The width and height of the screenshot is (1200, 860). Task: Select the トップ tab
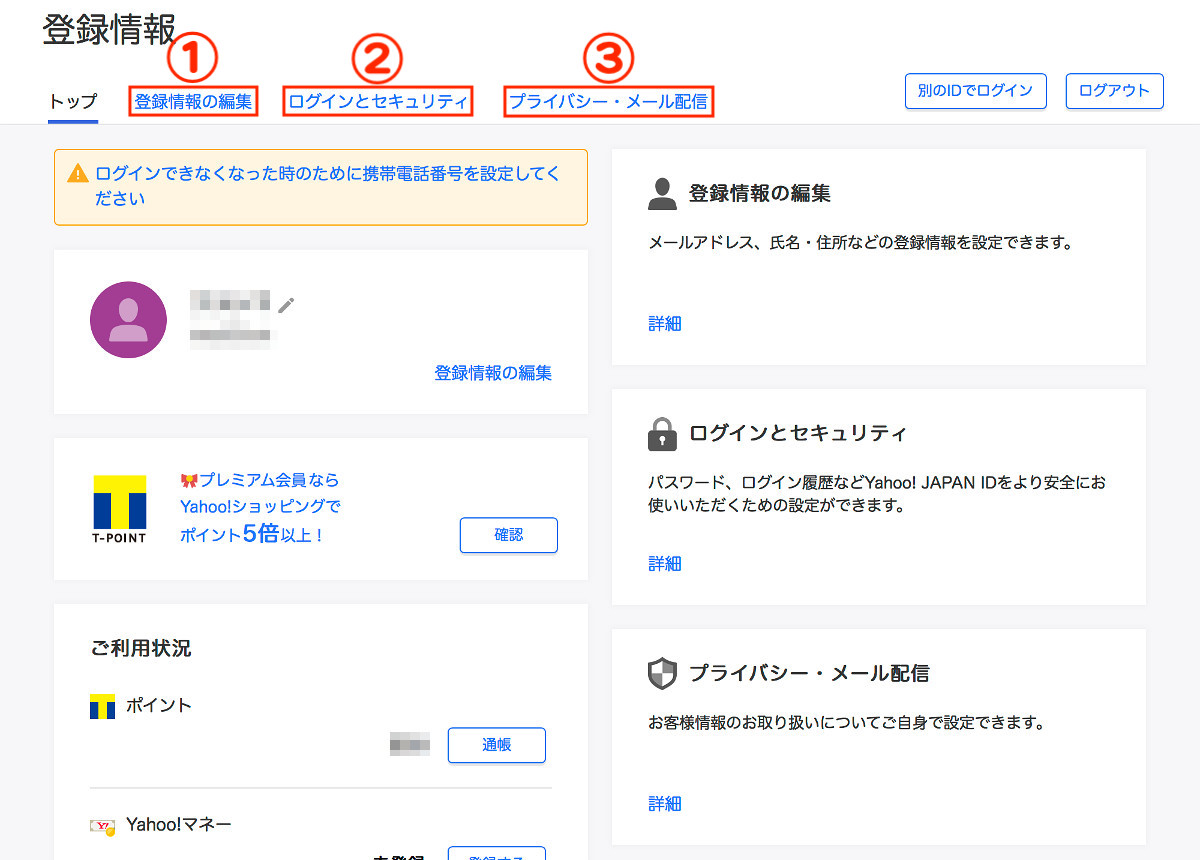73,101
